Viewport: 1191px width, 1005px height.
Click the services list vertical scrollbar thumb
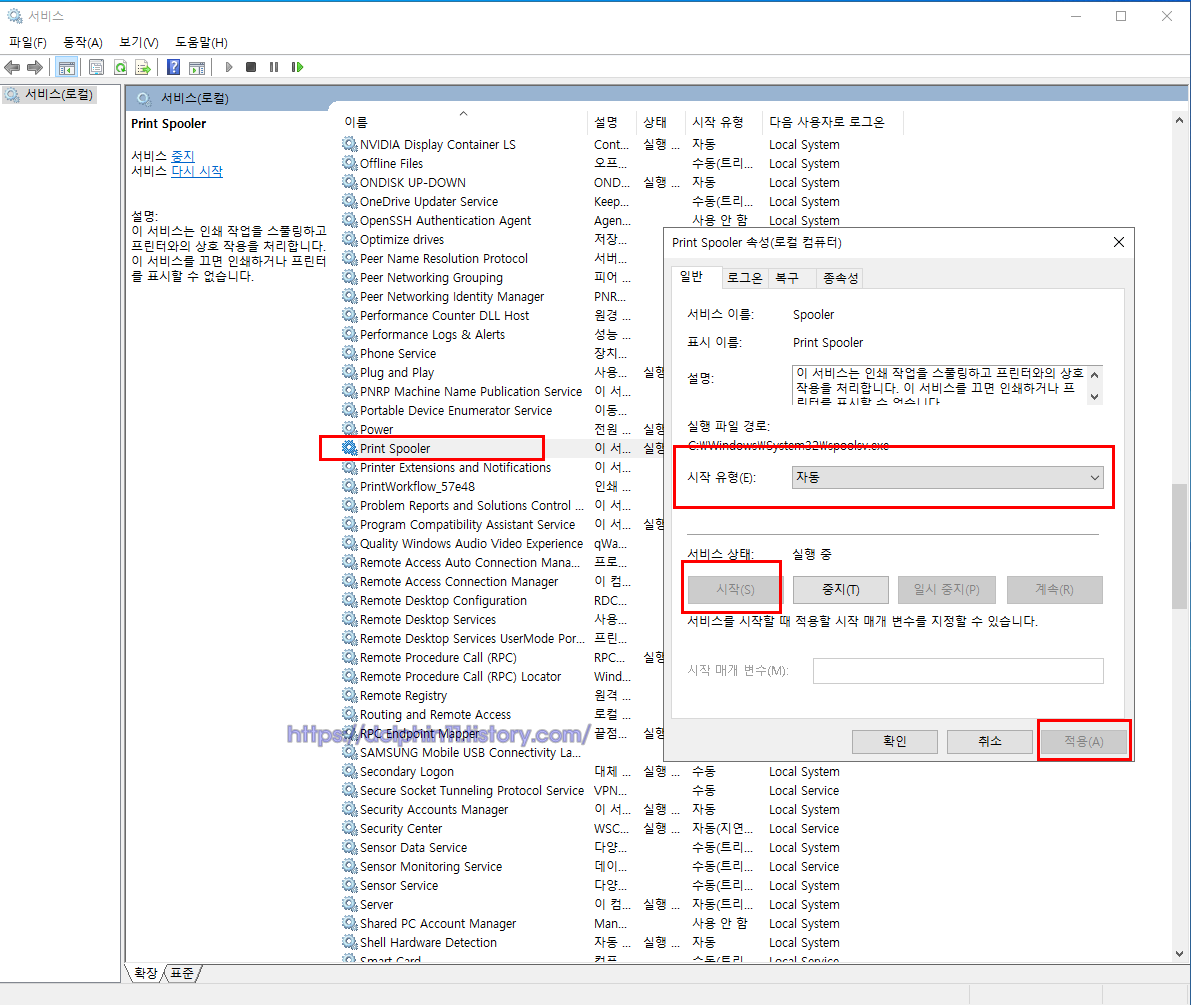click(1179, 545)
